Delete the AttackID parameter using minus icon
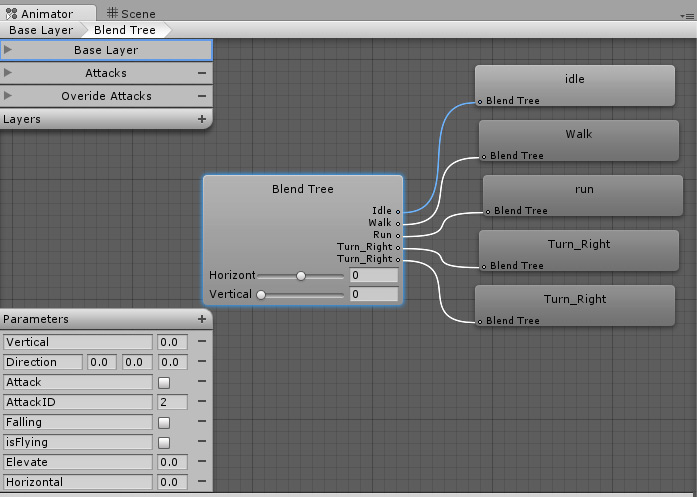The height and width of the screenshot is (497, 697). tap(202, 402)
